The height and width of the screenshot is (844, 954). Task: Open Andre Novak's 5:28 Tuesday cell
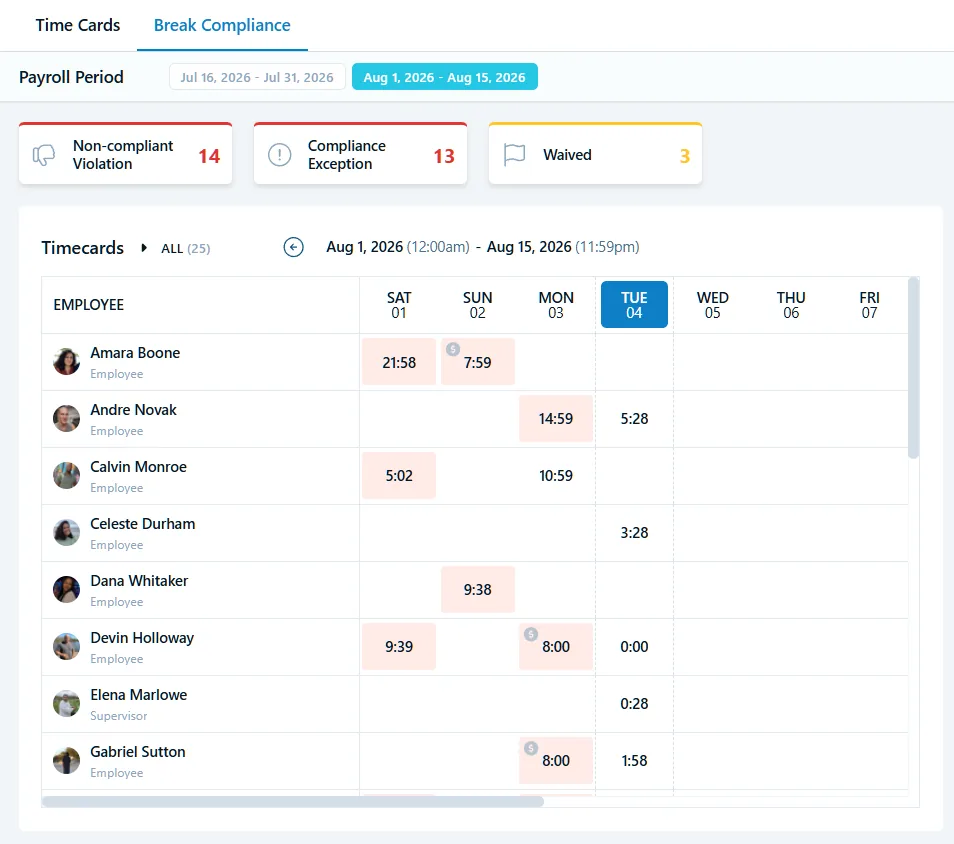coord(634,419)
